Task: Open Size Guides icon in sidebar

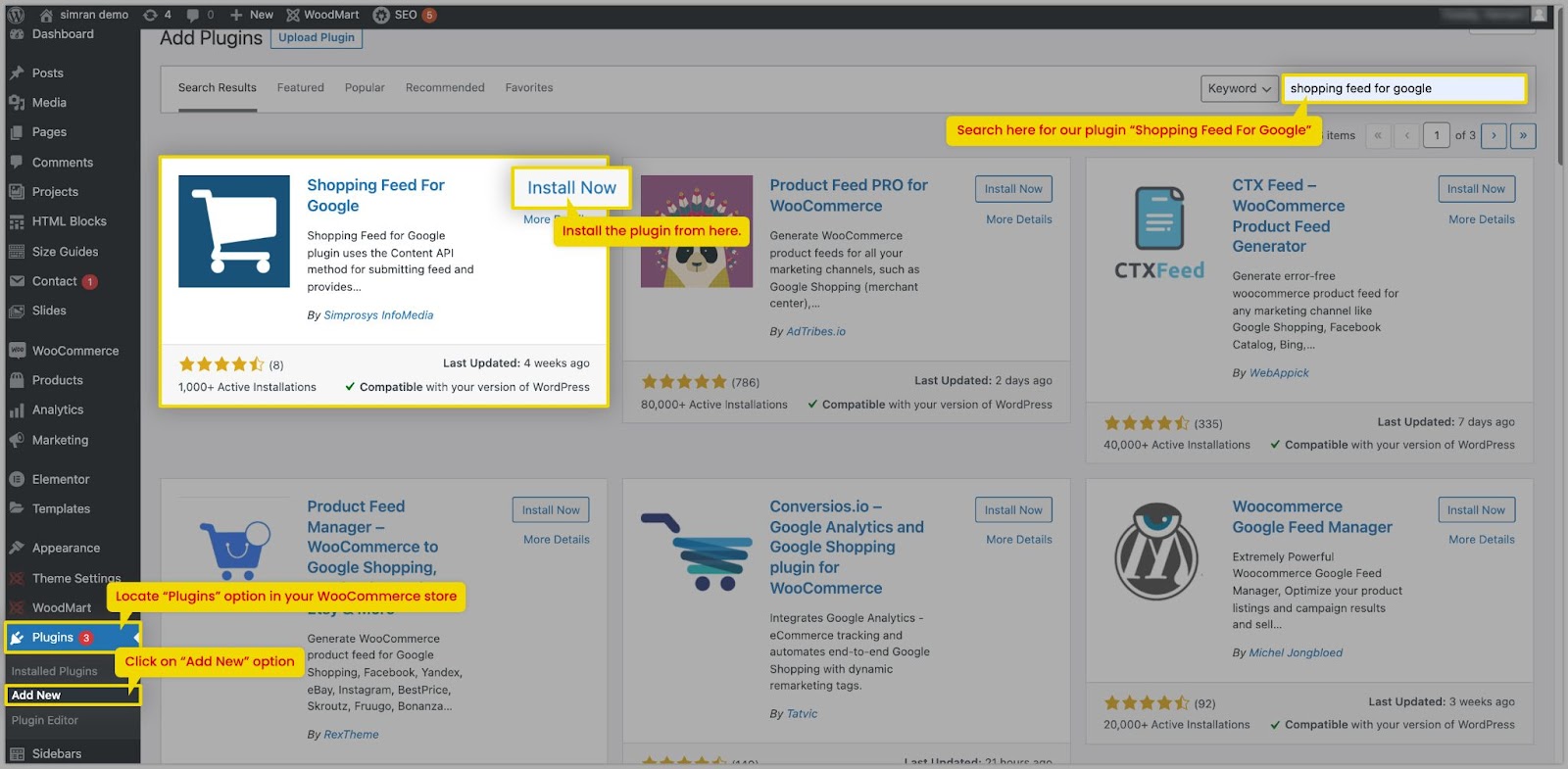Action: coord(17,251)
